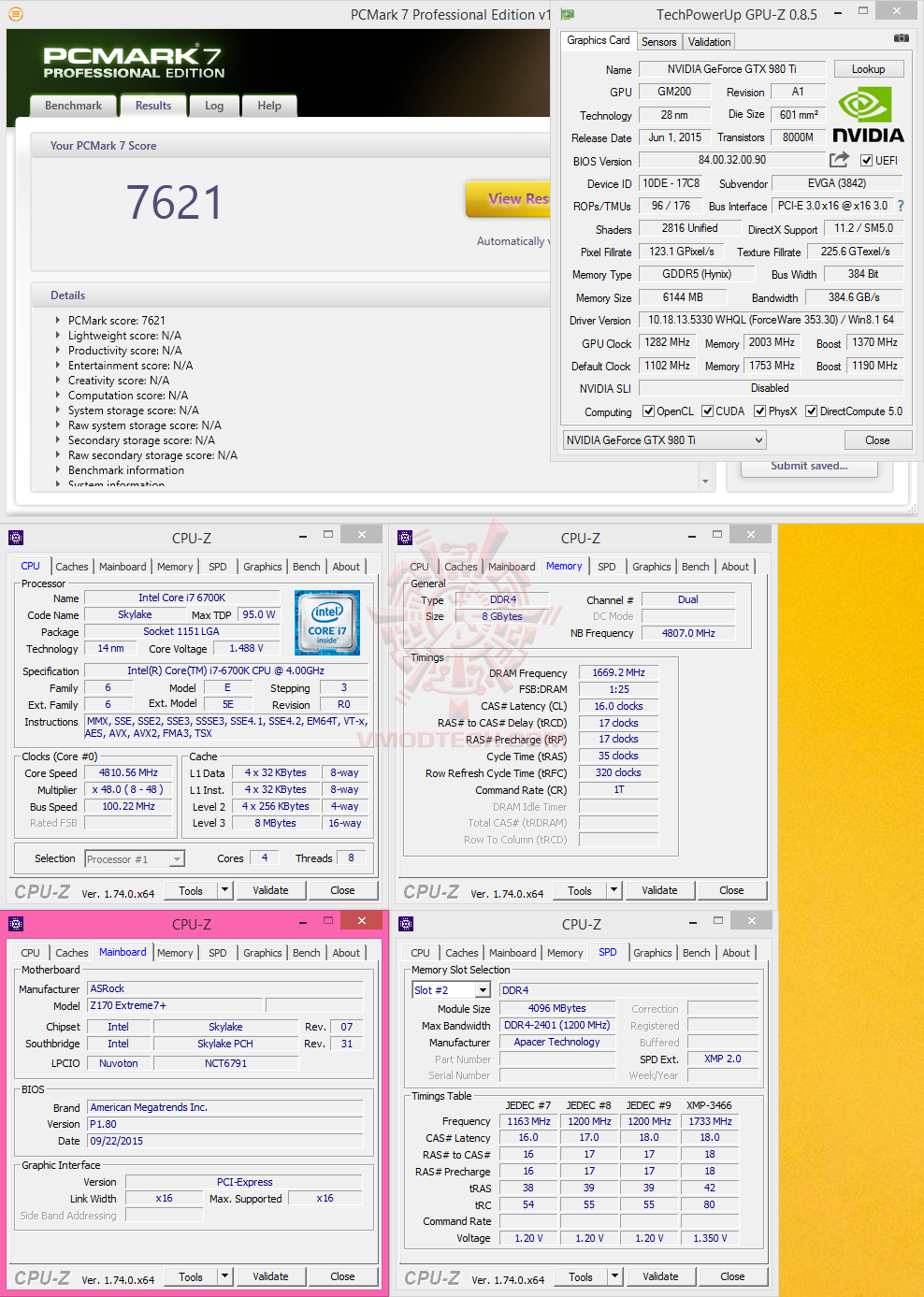Switch to the Log tab in PCMark 7
Image resolution: width=924 pixels, height=1297 pixels.
coord(214,106)
